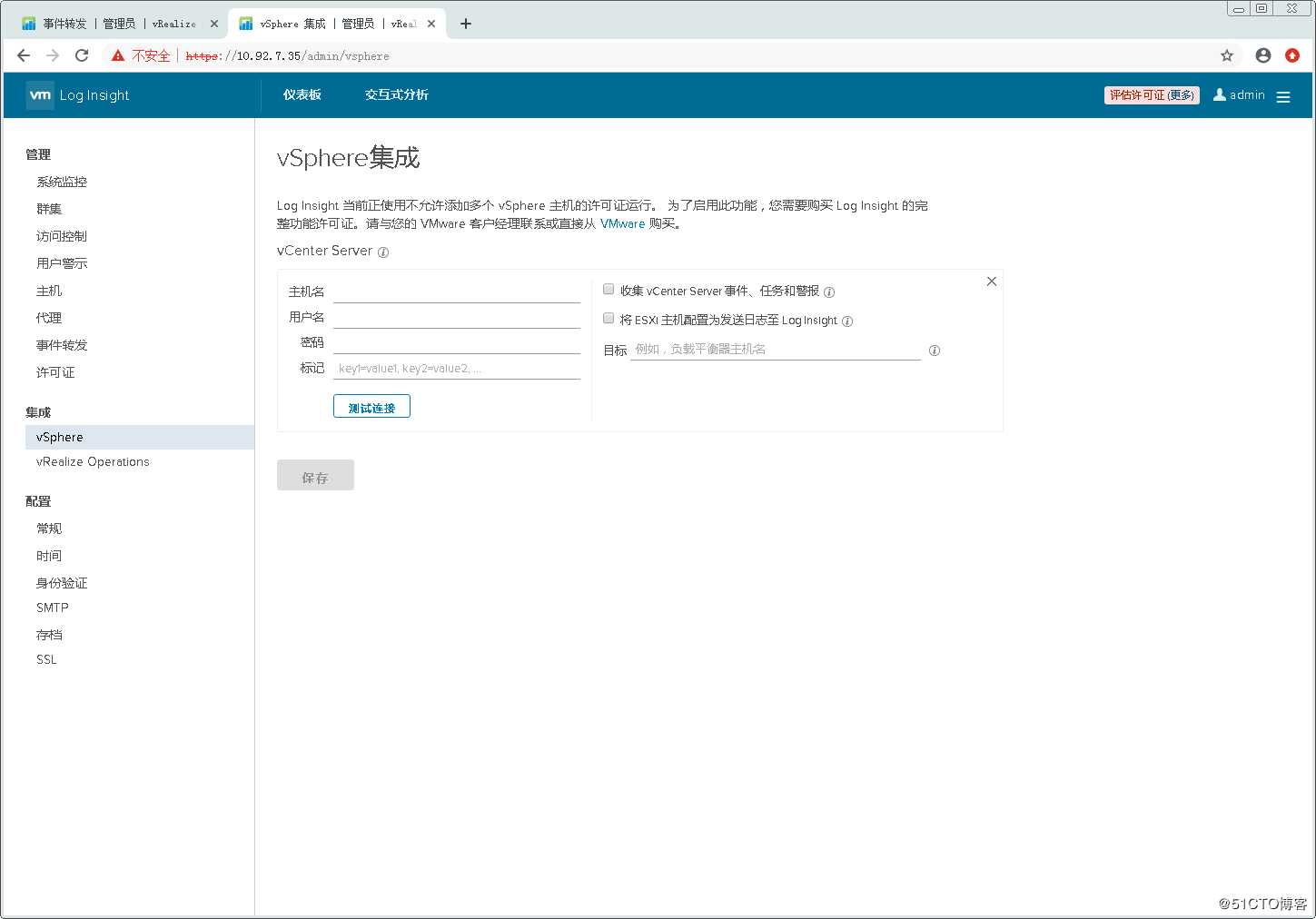Viewport: 1316px width, 919px height.
Task: Click the 评估许可证 (更多) license badge
Action: pyautogui.click(x=1152, y=95)
